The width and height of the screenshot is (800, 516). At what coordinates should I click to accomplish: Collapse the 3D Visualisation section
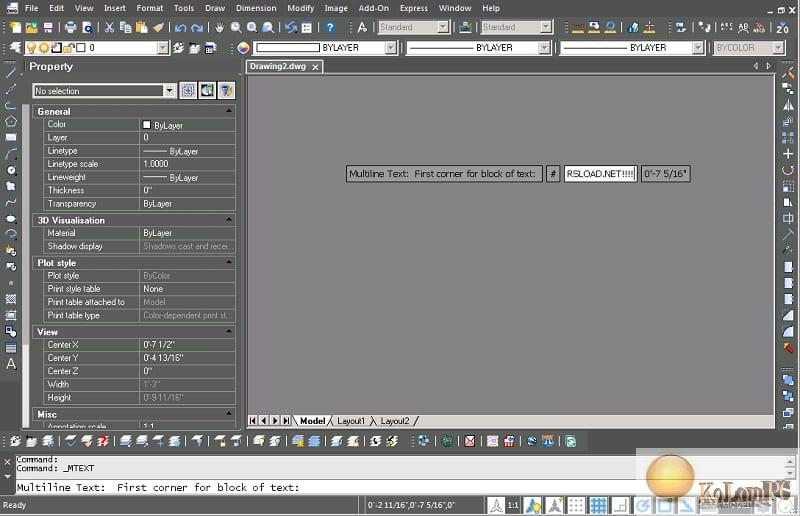tap(229, 220)
